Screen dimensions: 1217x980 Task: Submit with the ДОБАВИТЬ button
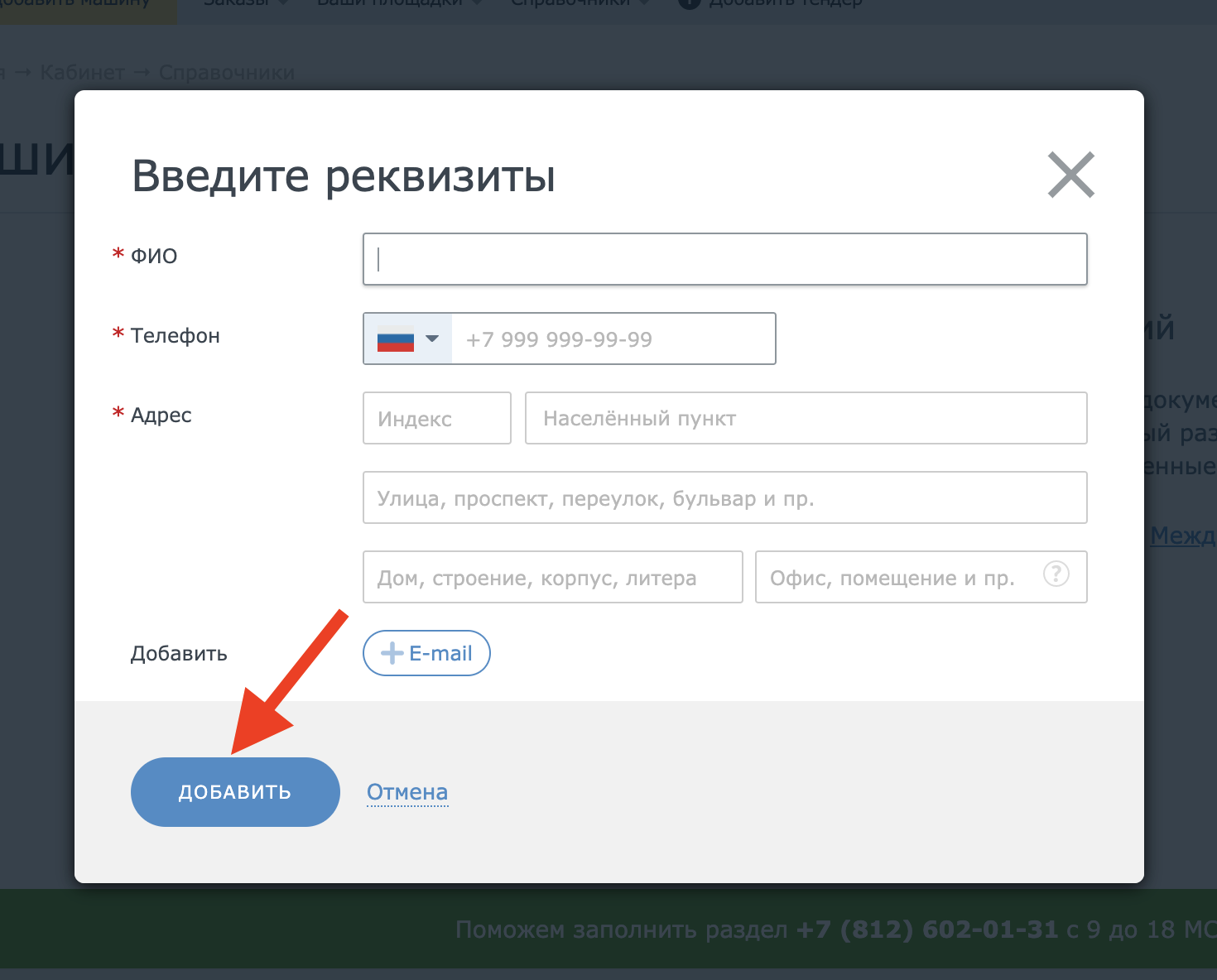(235, 792)
